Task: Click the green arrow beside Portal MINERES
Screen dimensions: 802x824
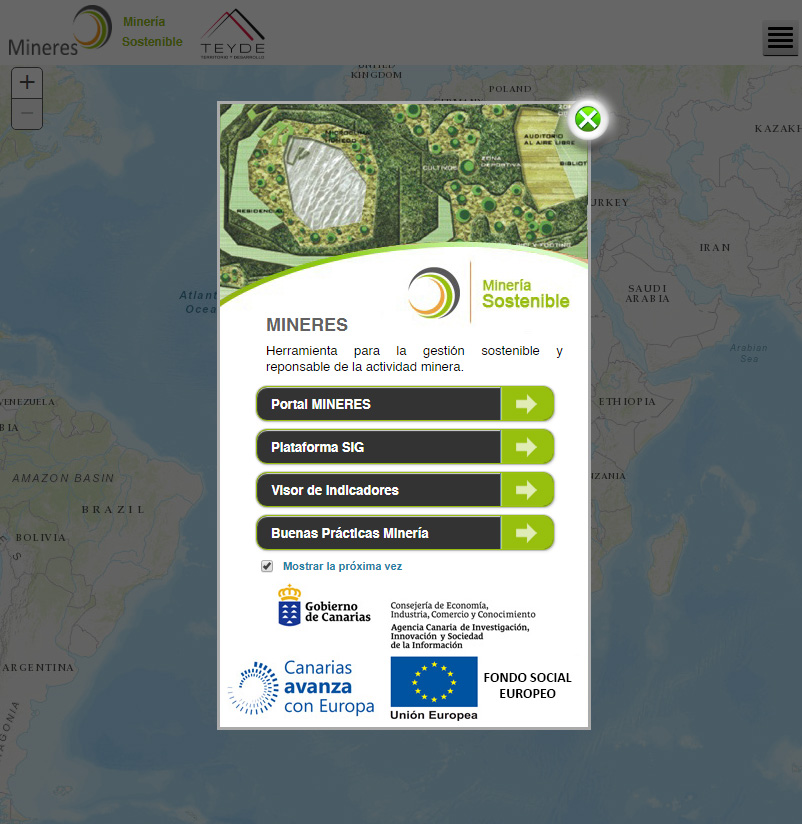Action: coord(526,404)
